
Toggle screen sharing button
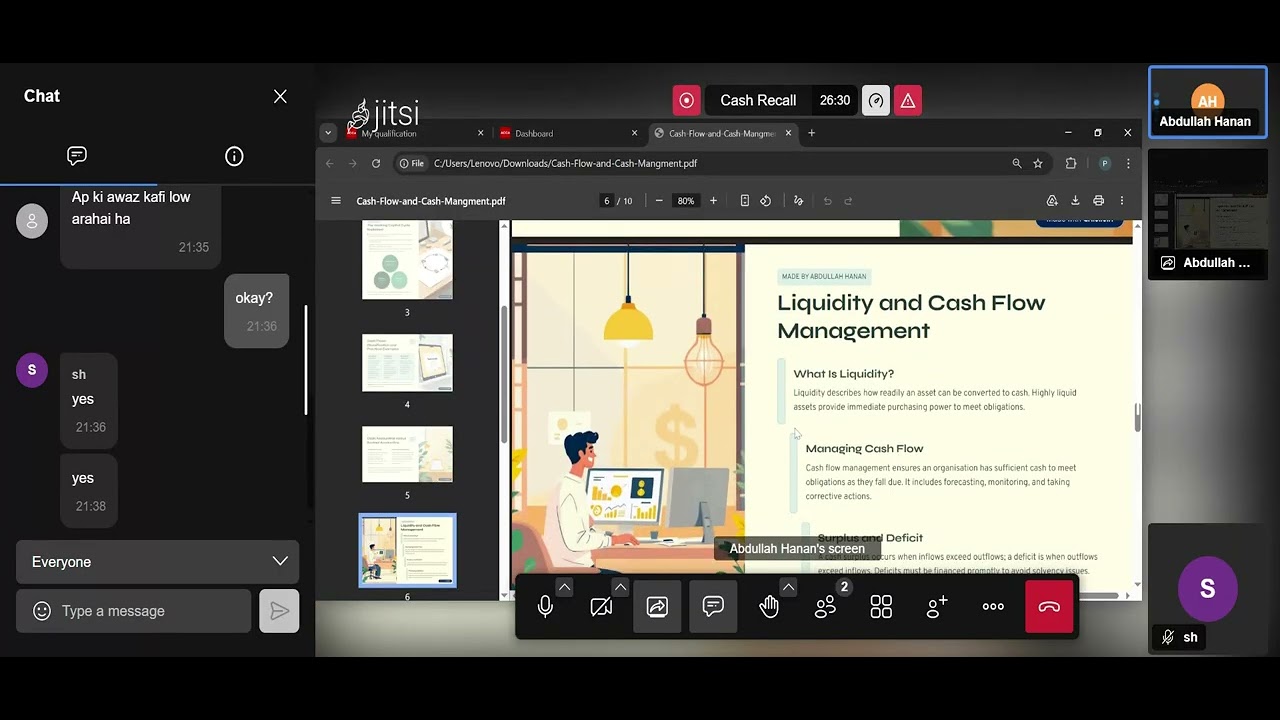[x=657, y=607]
